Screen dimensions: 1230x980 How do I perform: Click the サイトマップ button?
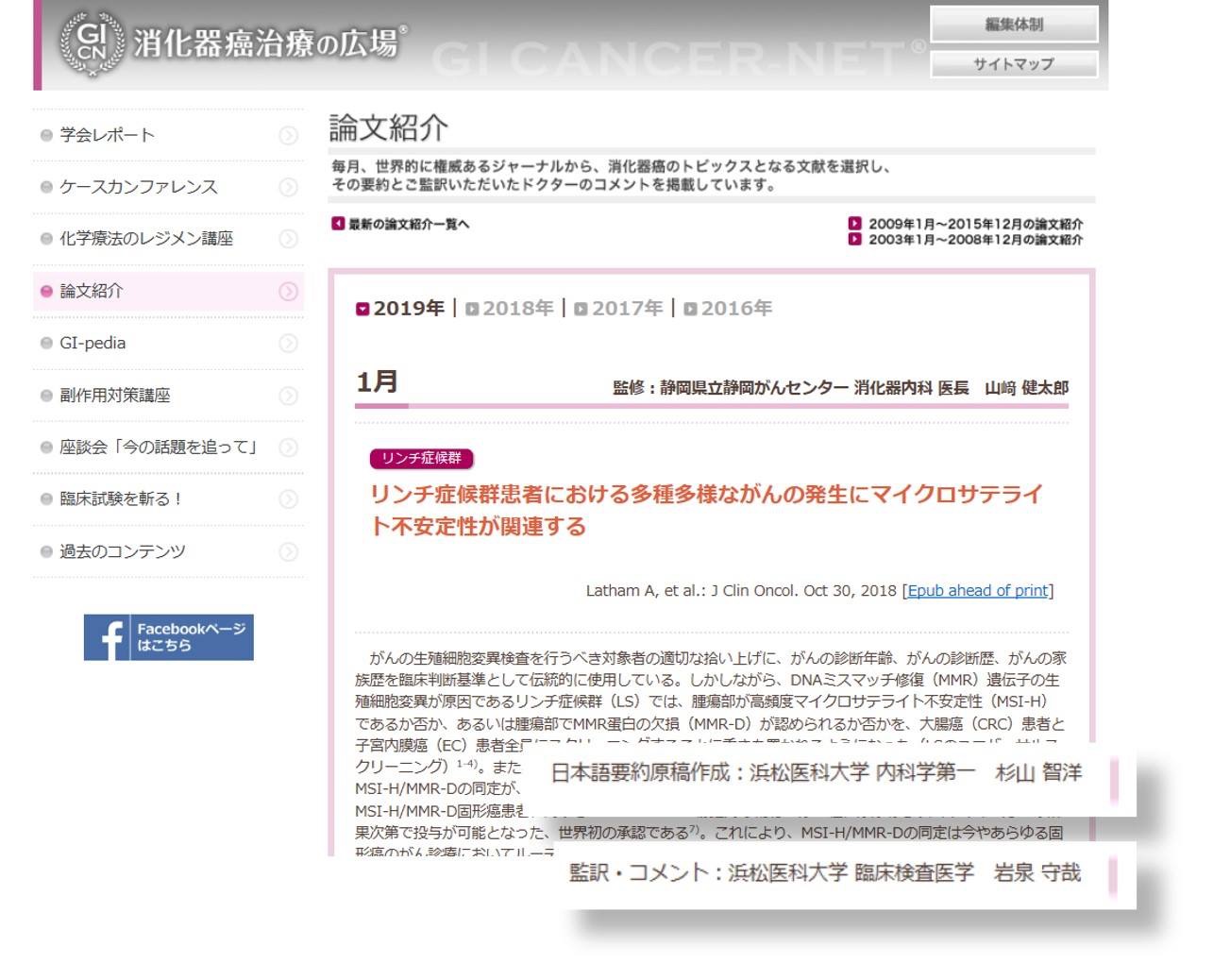pyautogui.click(x=1013, y=64)
